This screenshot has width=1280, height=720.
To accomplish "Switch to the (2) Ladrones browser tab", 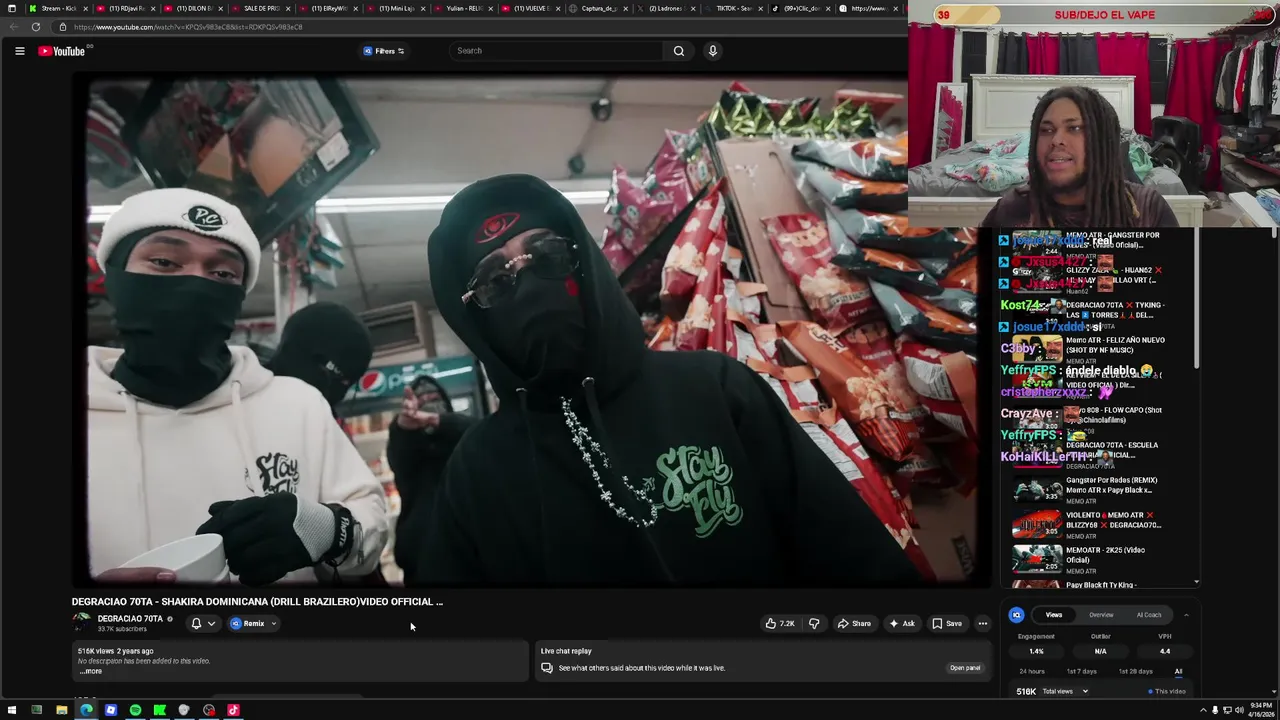I will tap(665, 8).
